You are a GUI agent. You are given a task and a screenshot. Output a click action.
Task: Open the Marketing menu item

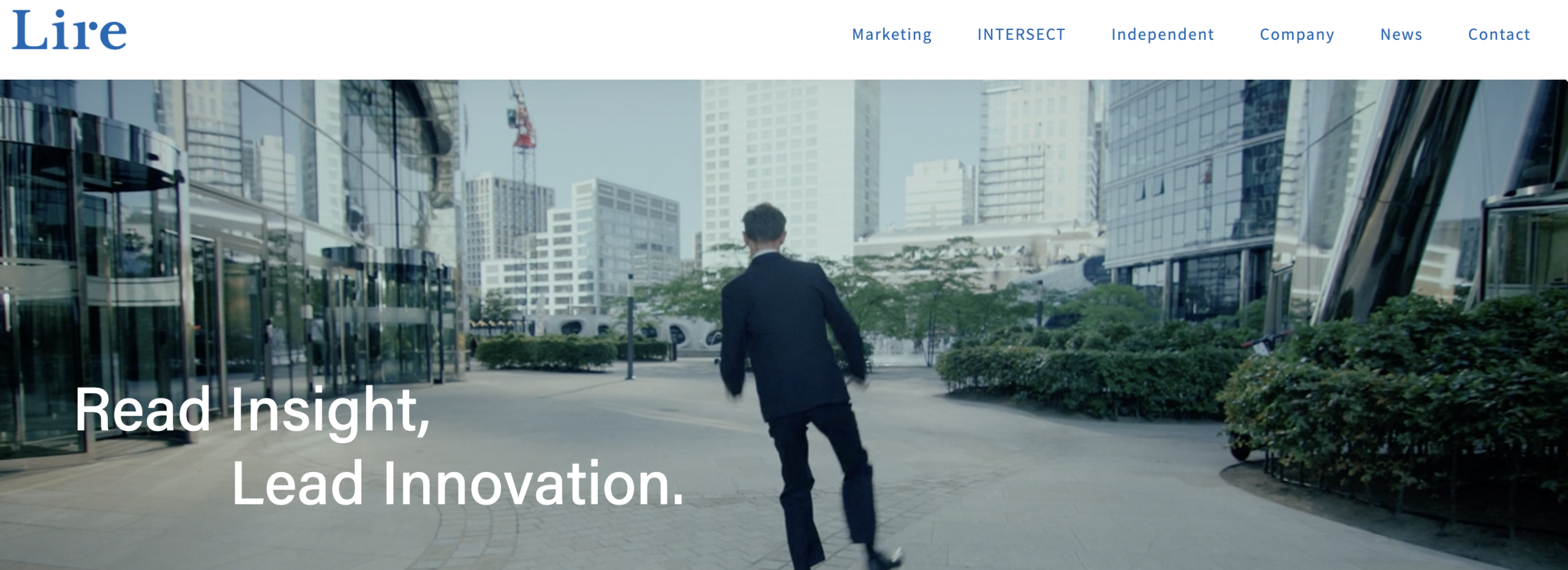point(892,34)
